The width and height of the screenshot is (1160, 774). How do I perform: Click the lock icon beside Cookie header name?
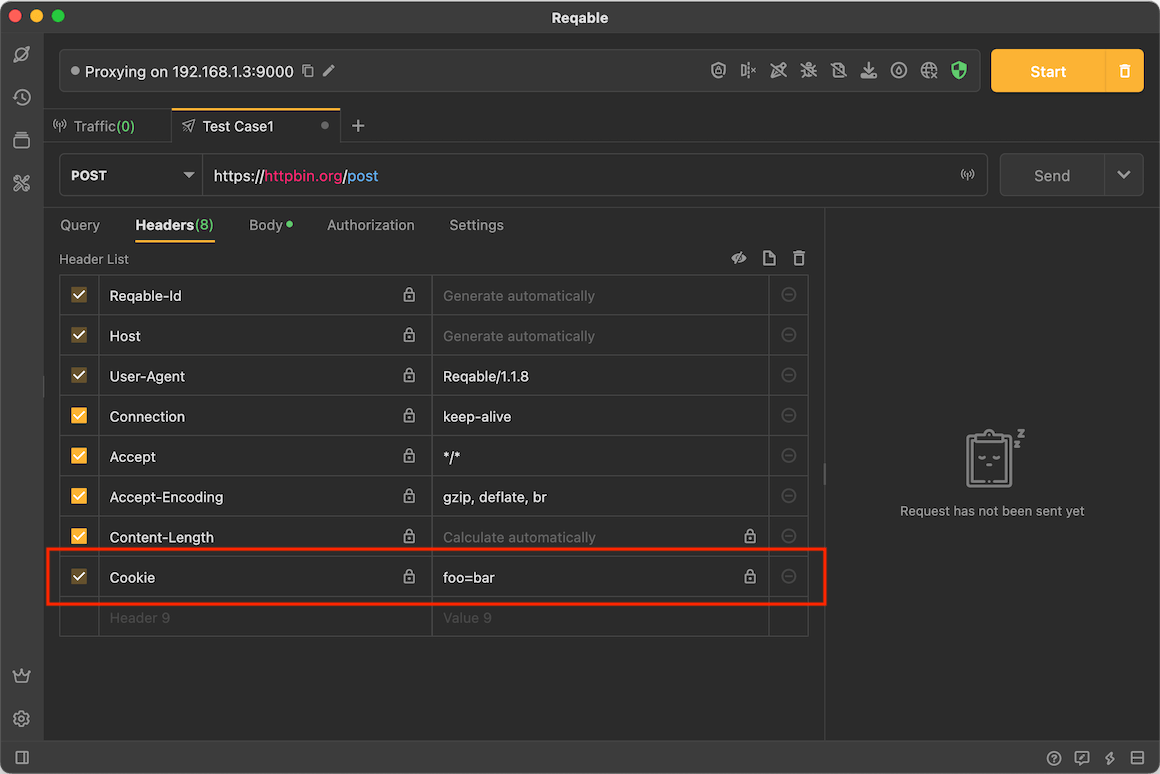(409, 576)
